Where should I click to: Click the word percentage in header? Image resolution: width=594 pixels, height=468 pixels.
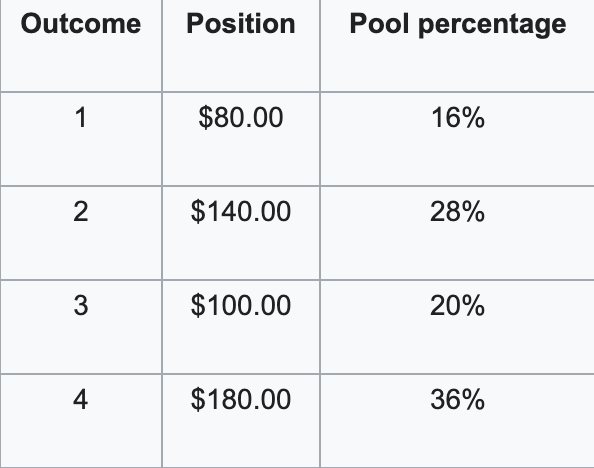coord(492,26)
